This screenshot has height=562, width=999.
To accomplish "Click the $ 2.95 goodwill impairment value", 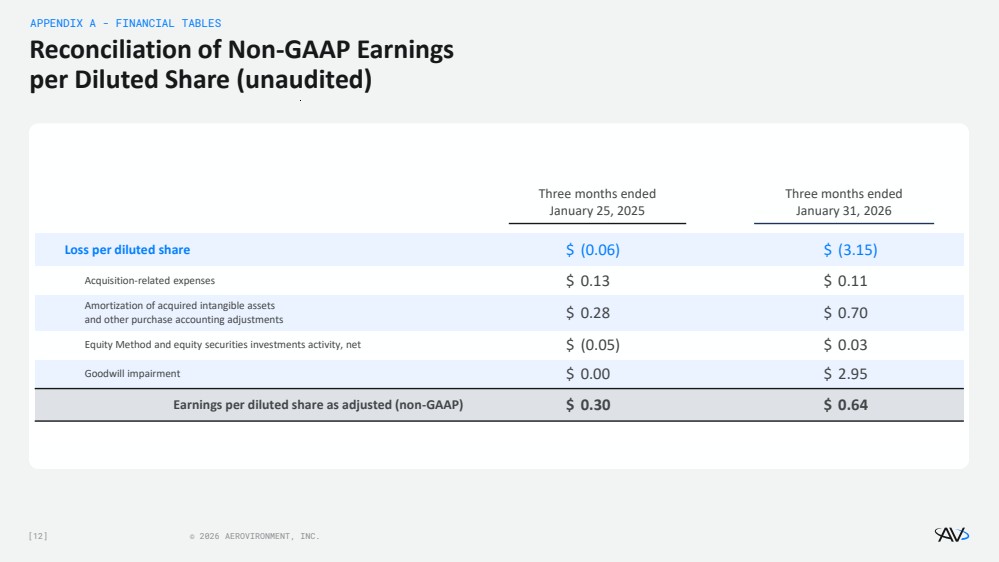I will 845,374.
